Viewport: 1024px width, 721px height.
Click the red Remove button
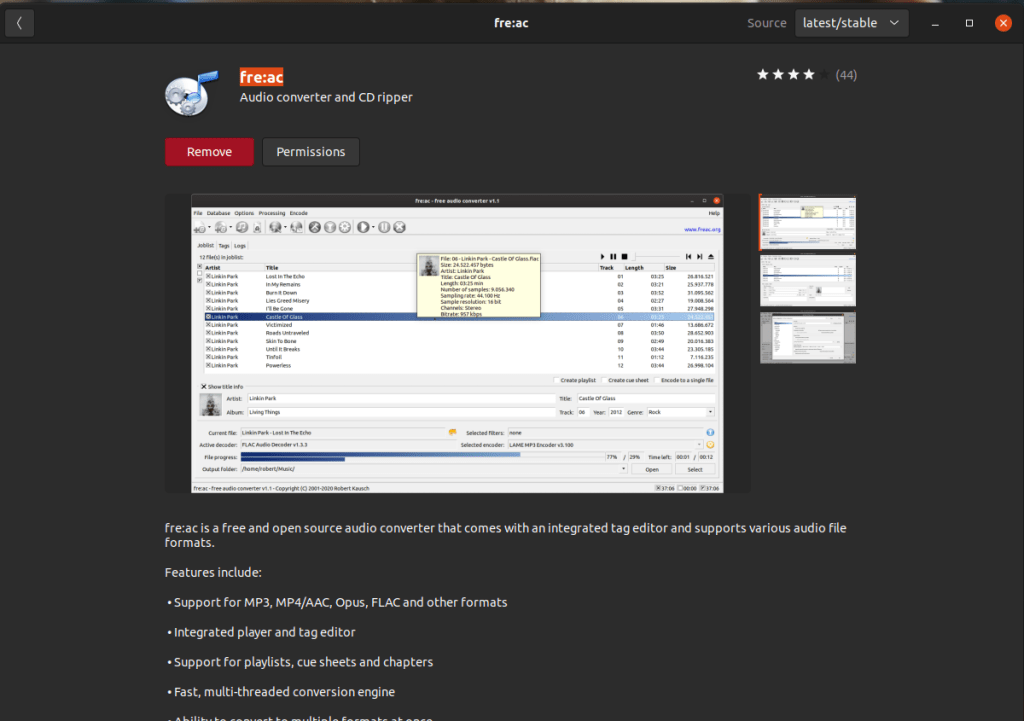[209, 152]
